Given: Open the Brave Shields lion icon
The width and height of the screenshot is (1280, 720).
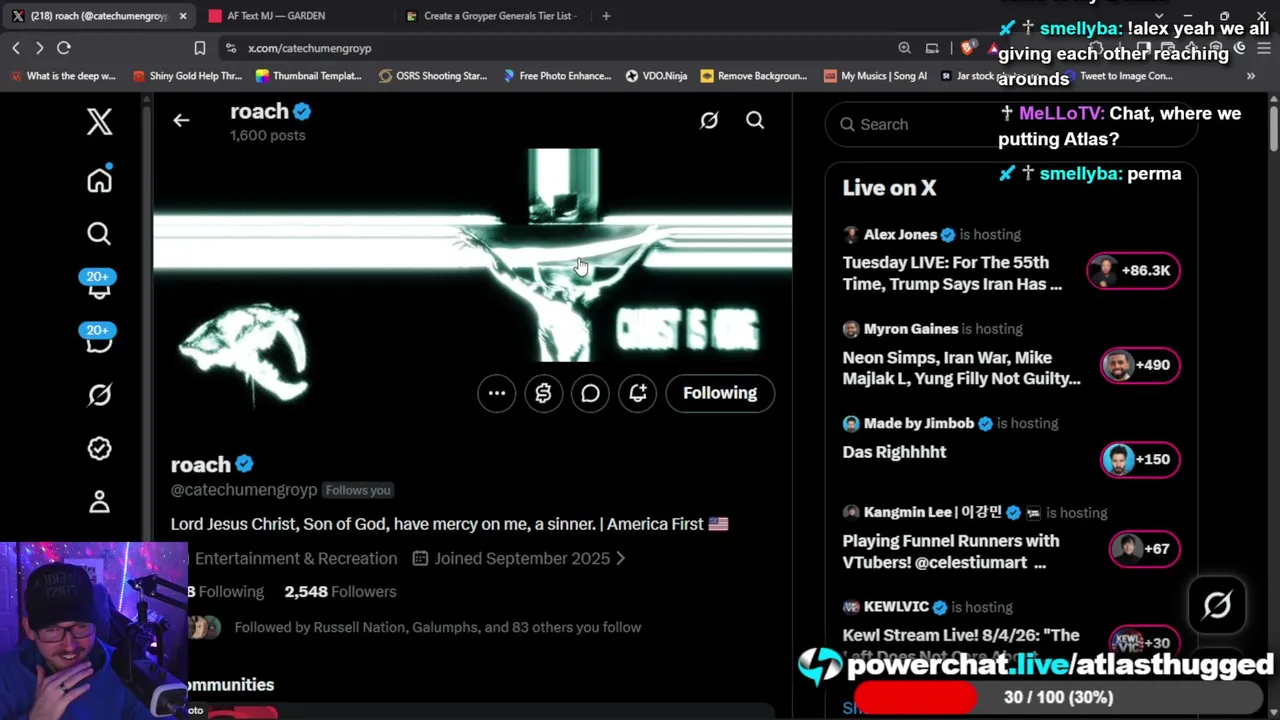Looking at the screenshot, I should 967,48.
